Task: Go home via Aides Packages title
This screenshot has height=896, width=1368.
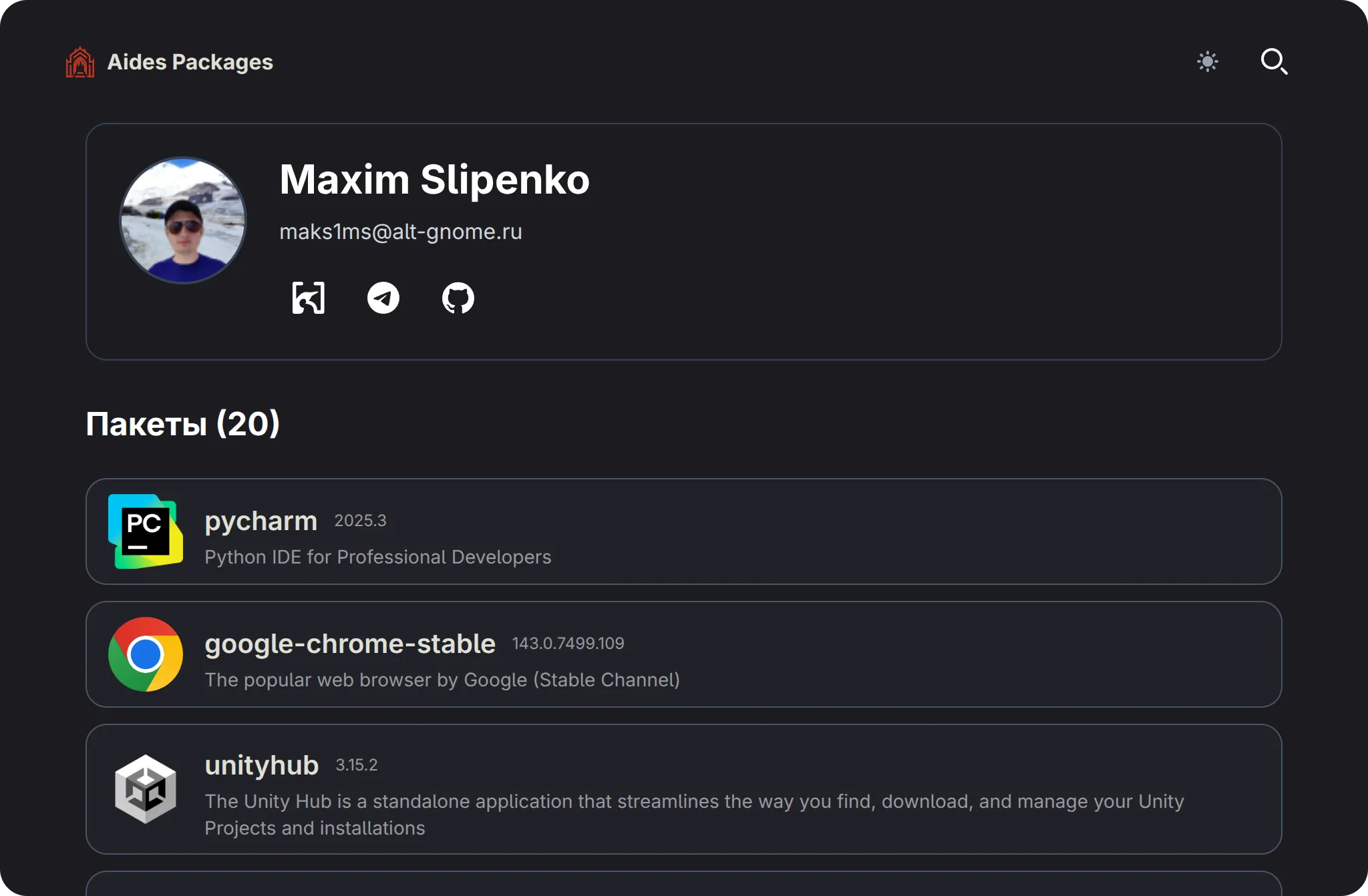Action: click(190, 62)
